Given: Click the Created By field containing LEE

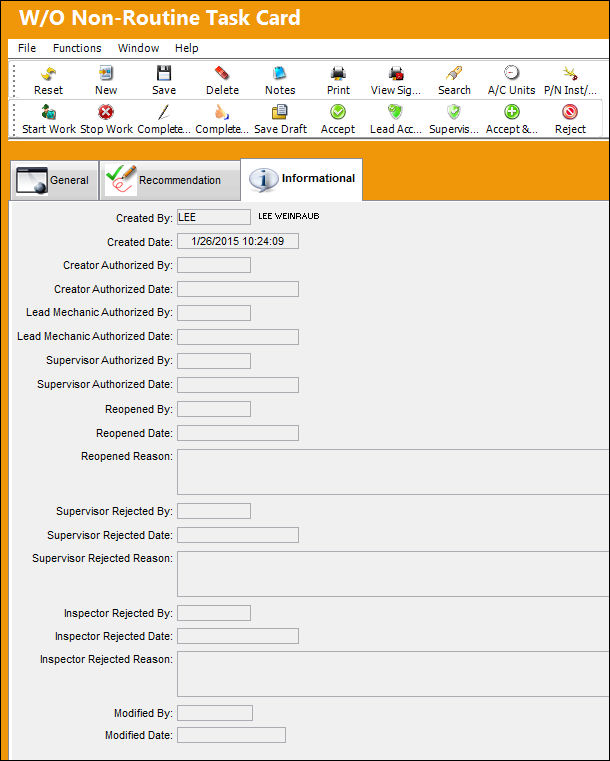Looking at the screenshot, I should click(x=214, y=217).
